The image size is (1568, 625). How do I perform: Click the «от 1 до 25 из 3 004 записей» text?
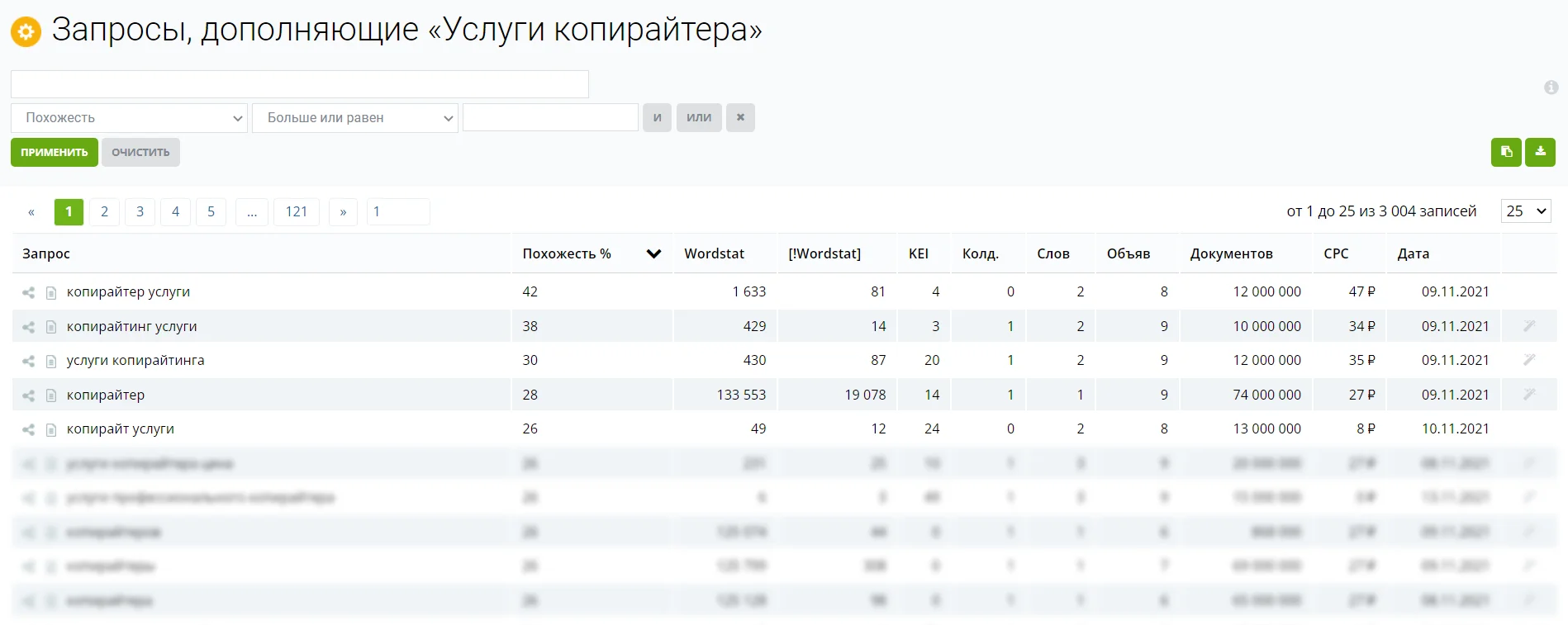pyautogui.click(x=1381, y=211)
